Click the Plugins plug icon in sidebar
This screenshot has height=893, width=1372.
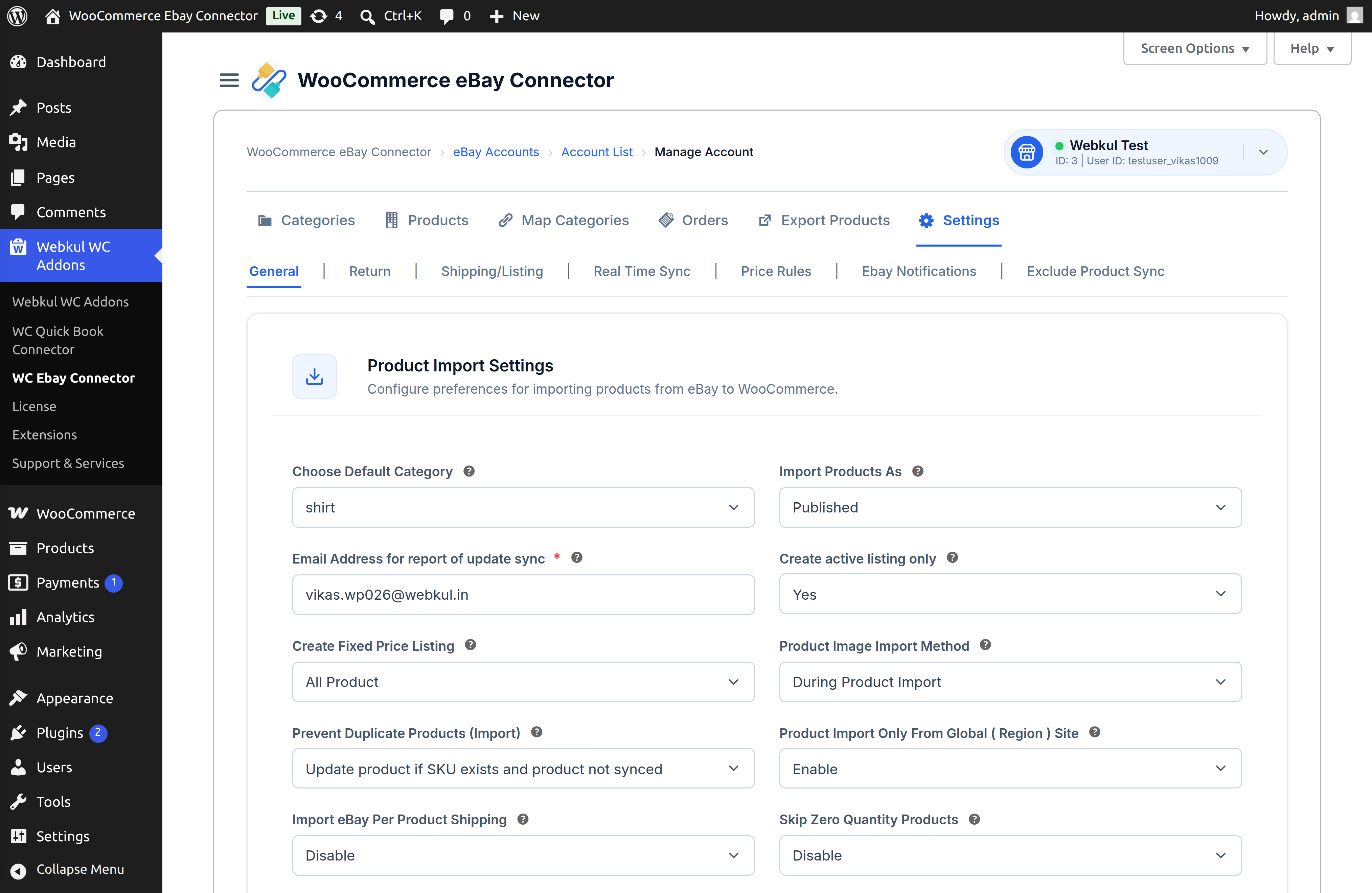19,732
